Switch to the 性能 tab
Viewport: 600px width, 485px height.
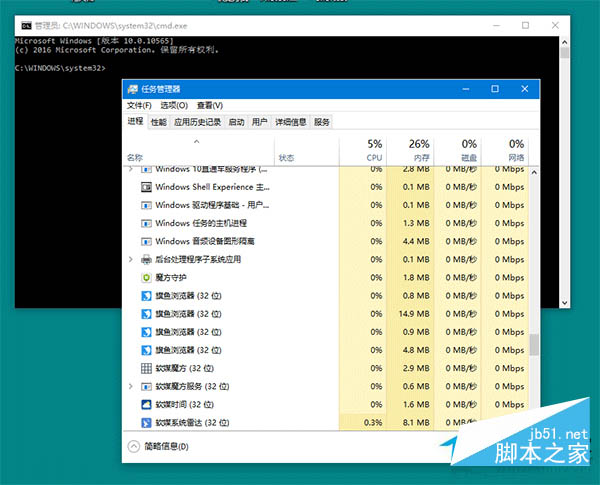(158, 122)
